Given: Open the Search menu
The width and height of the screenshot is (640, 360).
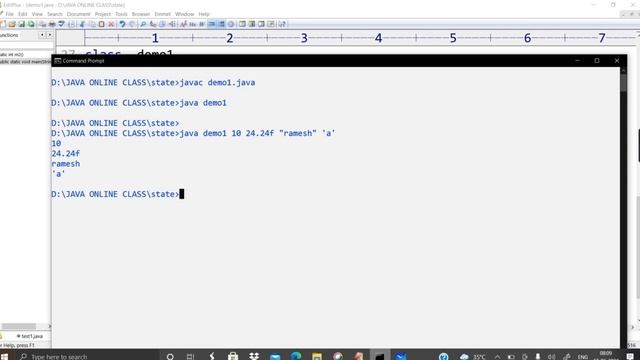Looking at the screenshot, I should (x=55, y=14).
